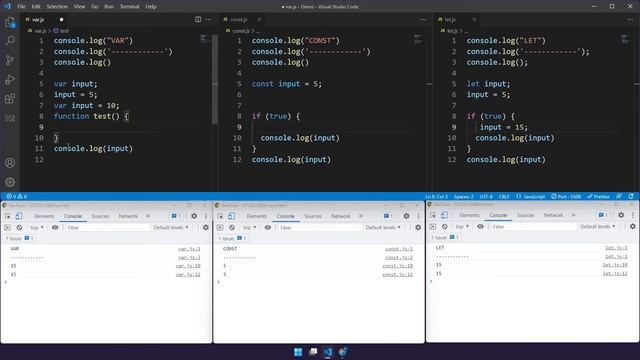The image size is (640, 360).
Task: Toggle device toolbar in var DevTools window
Action: pos(19,216)
